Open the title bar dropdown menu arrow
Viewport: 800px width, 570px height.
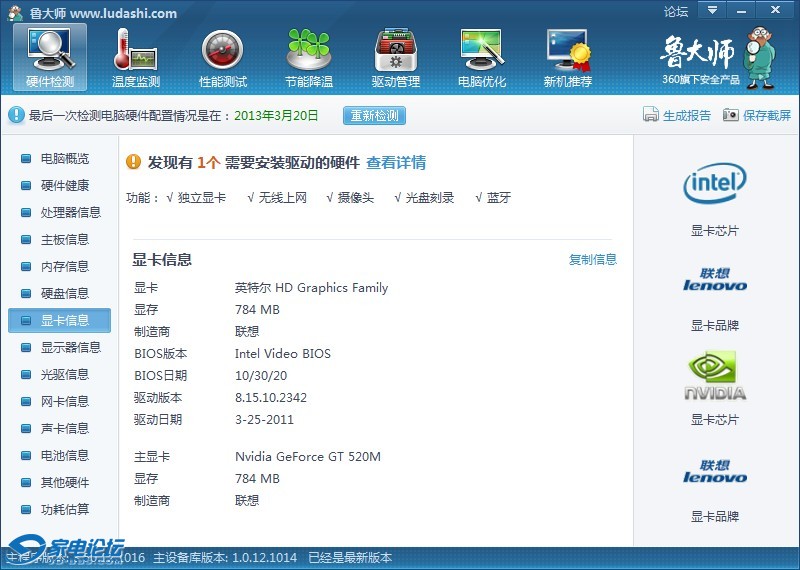(711, 11)
